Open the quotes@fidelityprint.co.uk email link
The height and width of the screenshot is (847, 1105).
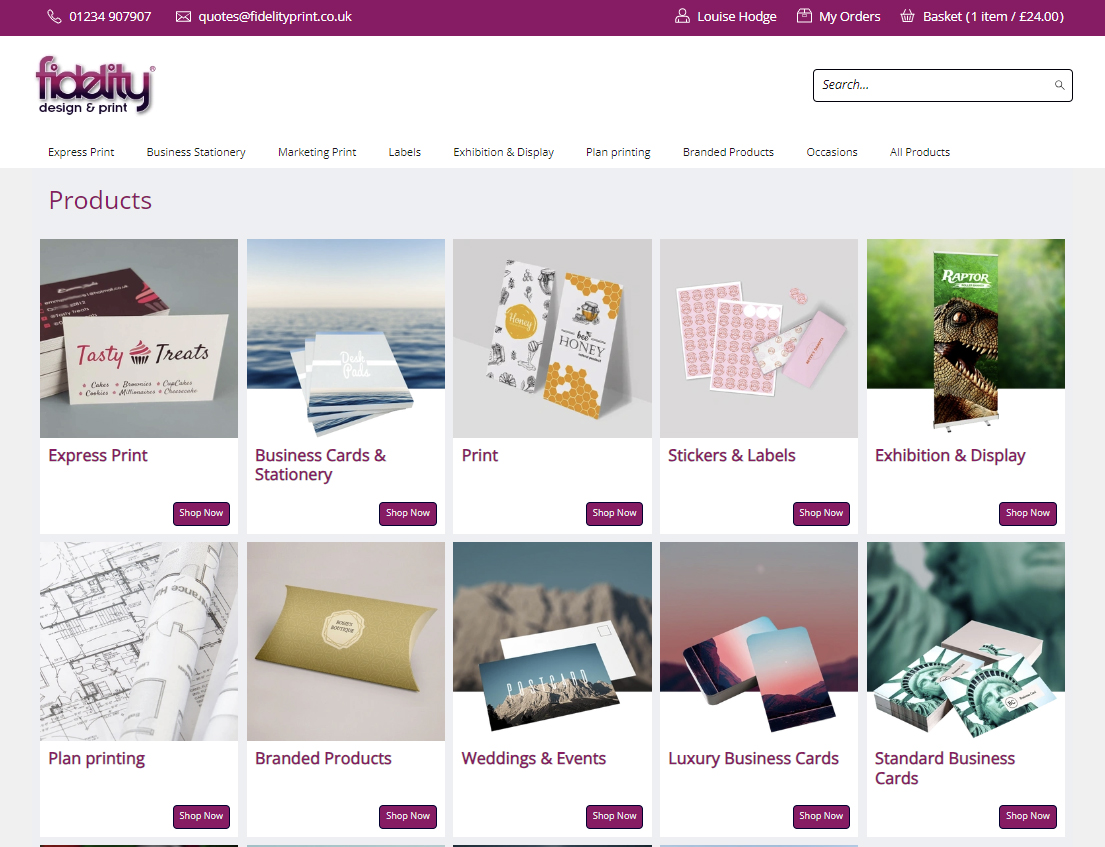(275, 16)
